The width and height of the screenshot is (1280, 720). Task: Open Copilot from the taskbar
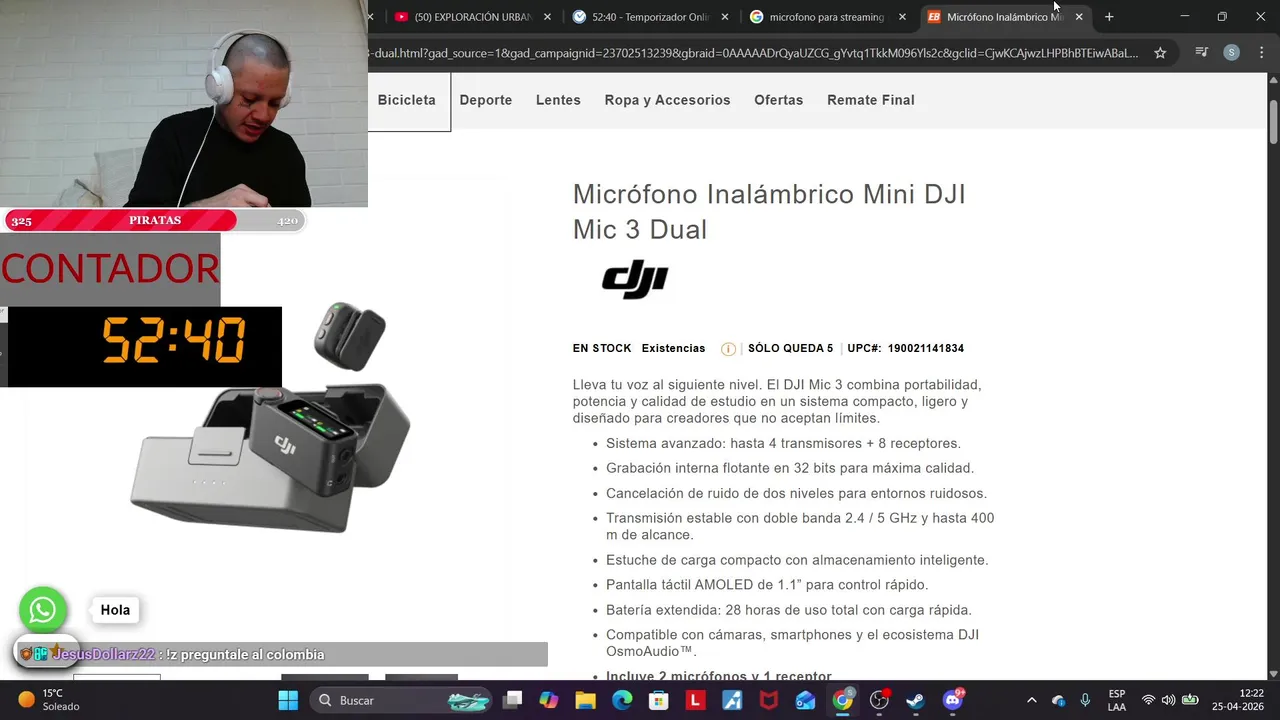click(x=549, y=700)
